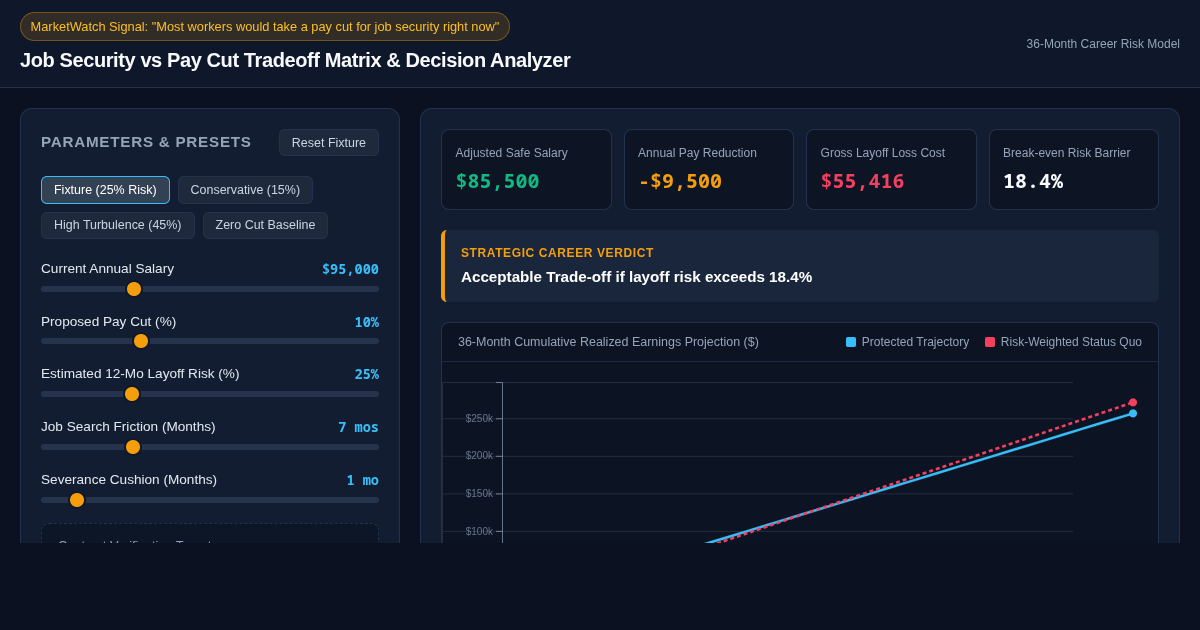Click the Strategic Career Verdict heading
1200x630 pixels.
[557, 253]
